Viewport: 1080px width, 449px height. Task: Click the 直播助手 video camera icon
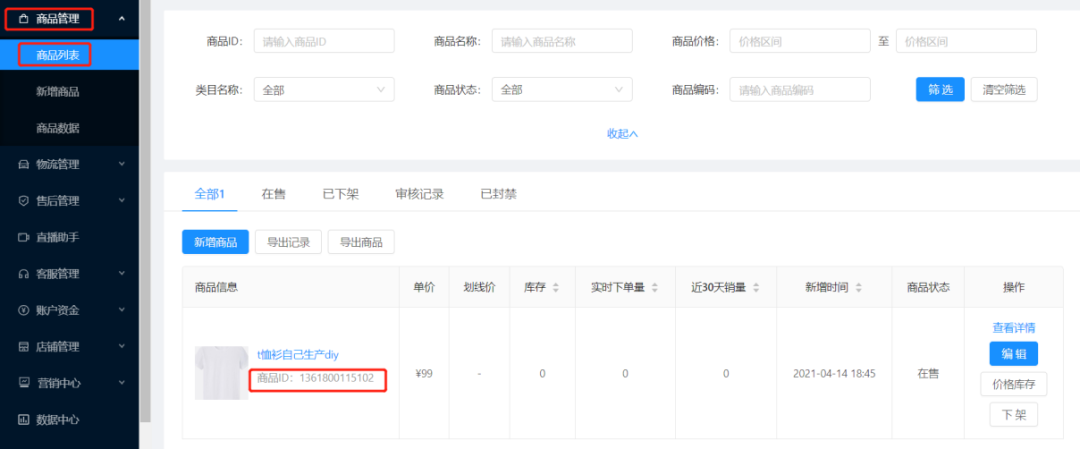point(23,238)
